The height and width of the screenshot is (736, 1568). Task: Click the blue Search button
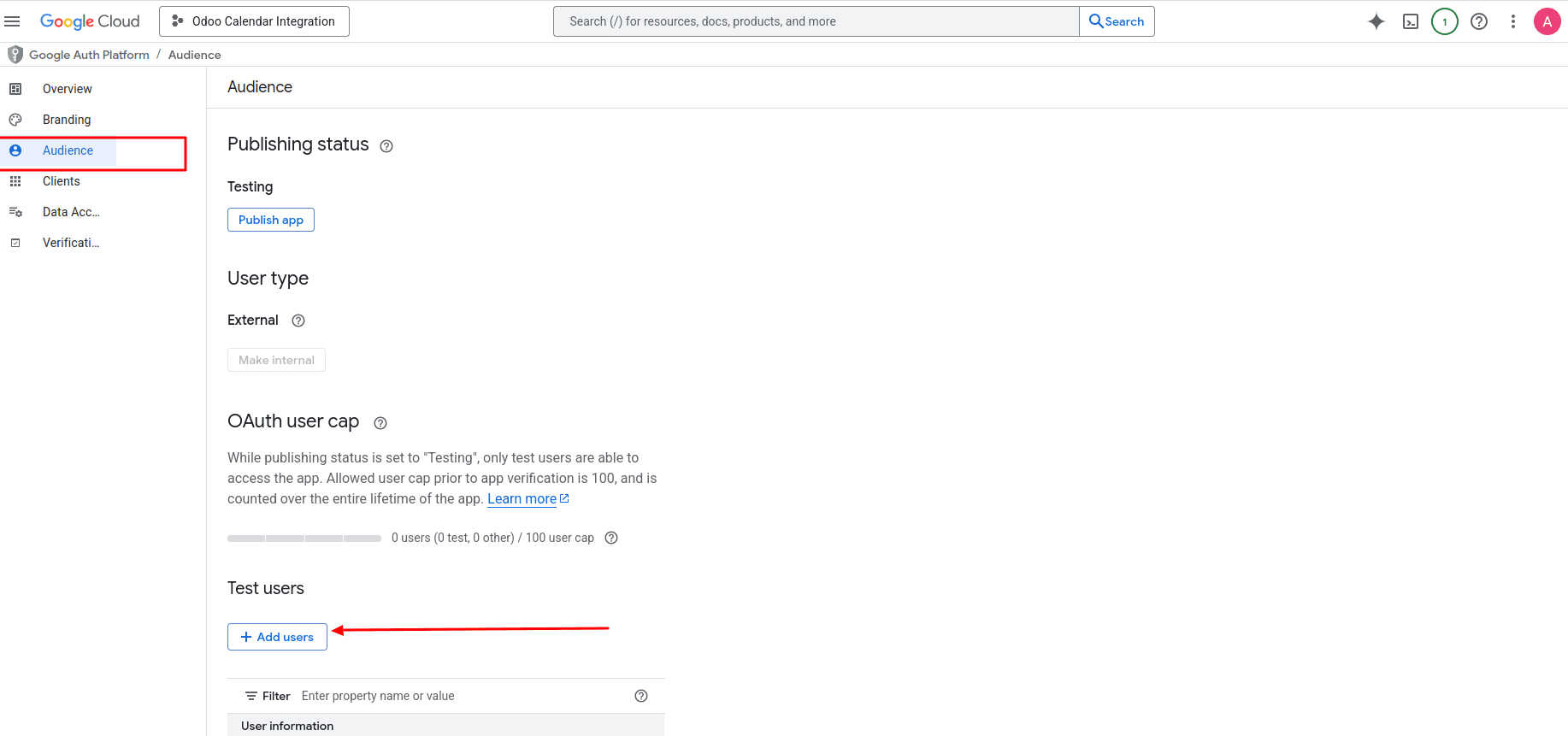pyautogui.click(x=1117, y=21)
